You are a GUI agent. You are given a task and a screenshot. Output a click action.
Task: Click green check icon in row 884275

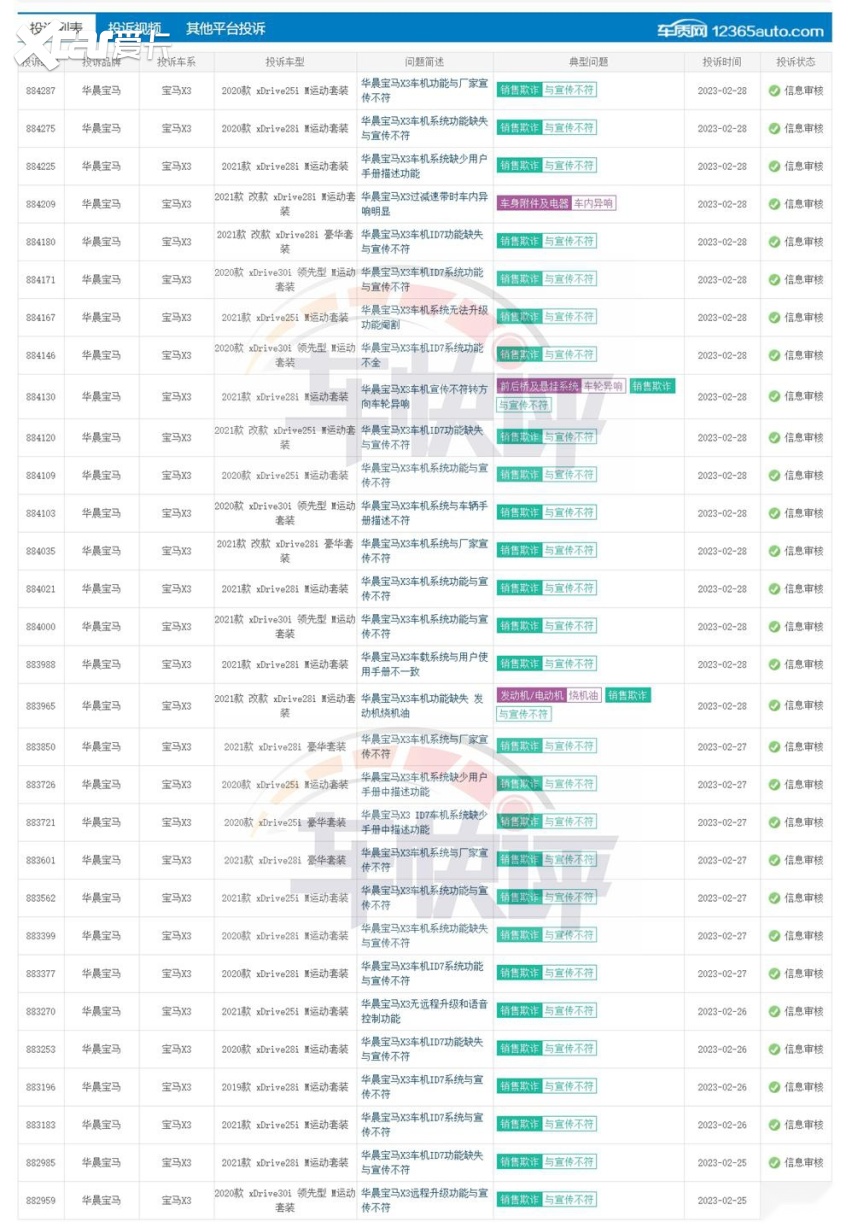[x=774, y=129]
